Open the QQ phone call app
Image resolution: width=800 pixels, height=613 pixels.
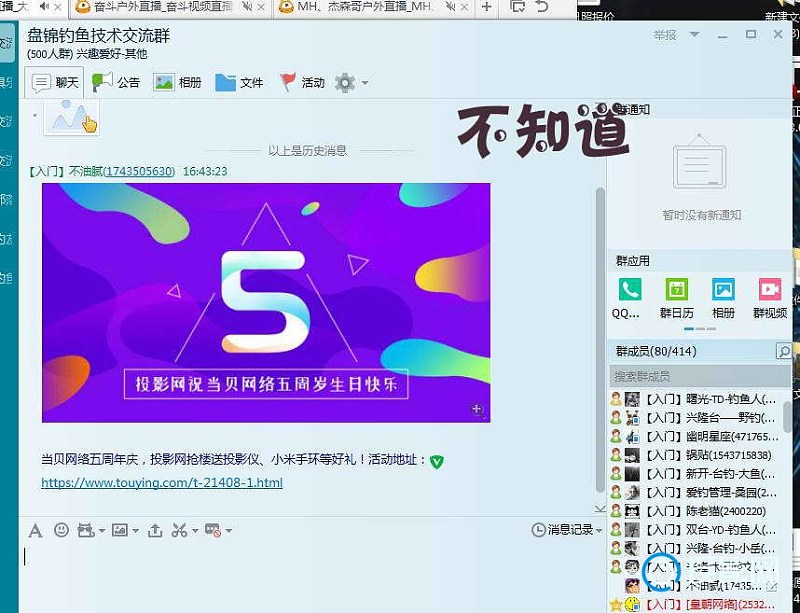coord(629,298)
